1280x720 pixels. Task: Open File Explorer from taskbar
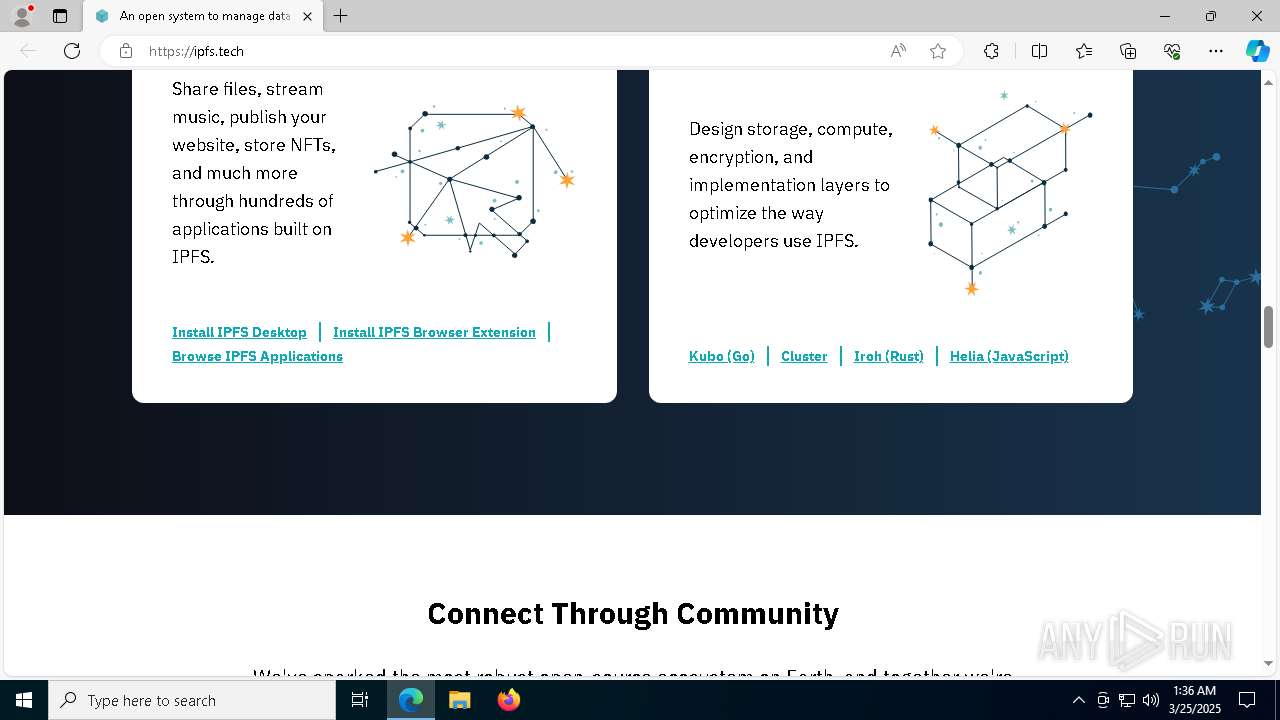(459, 700)
